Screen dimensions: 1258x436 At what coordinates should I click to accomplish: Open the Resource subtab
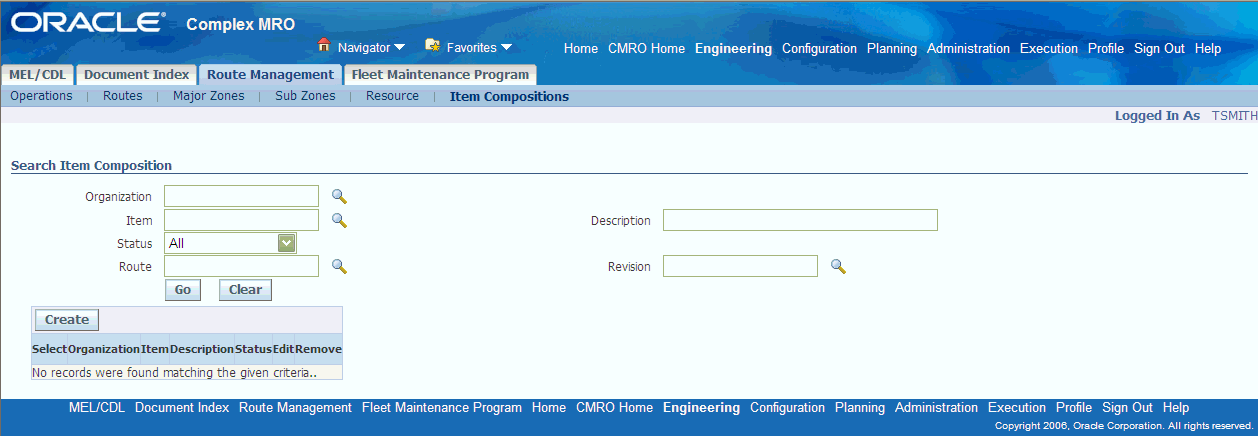[x=392, y=96]
